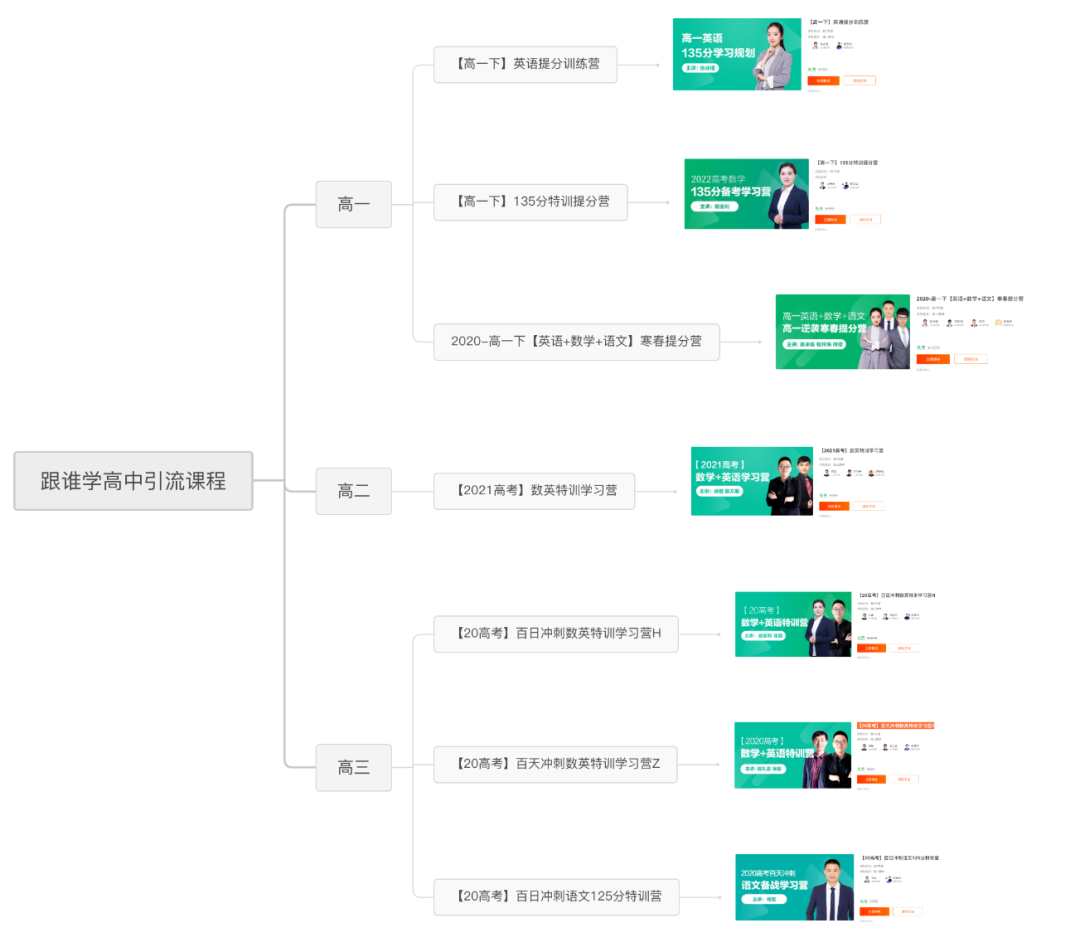Click node 【高一下】135分特训提分营
Image resolution: width=1080 pixels, height=952 pixels.
coord(530,202)
